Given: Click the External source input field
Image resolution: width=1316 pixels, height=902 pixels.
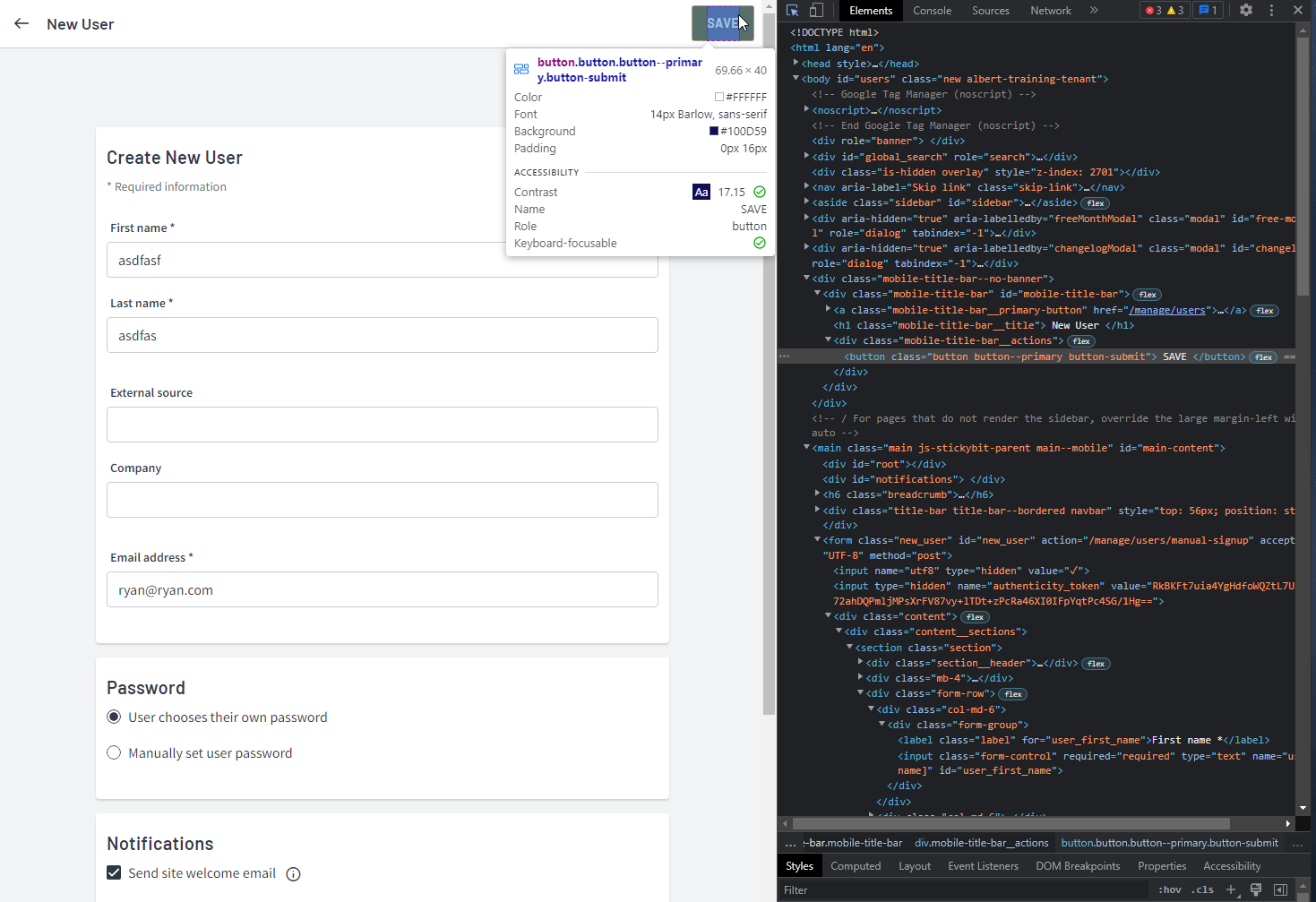Looking at the screenshot, I should (x=383, y=425).
